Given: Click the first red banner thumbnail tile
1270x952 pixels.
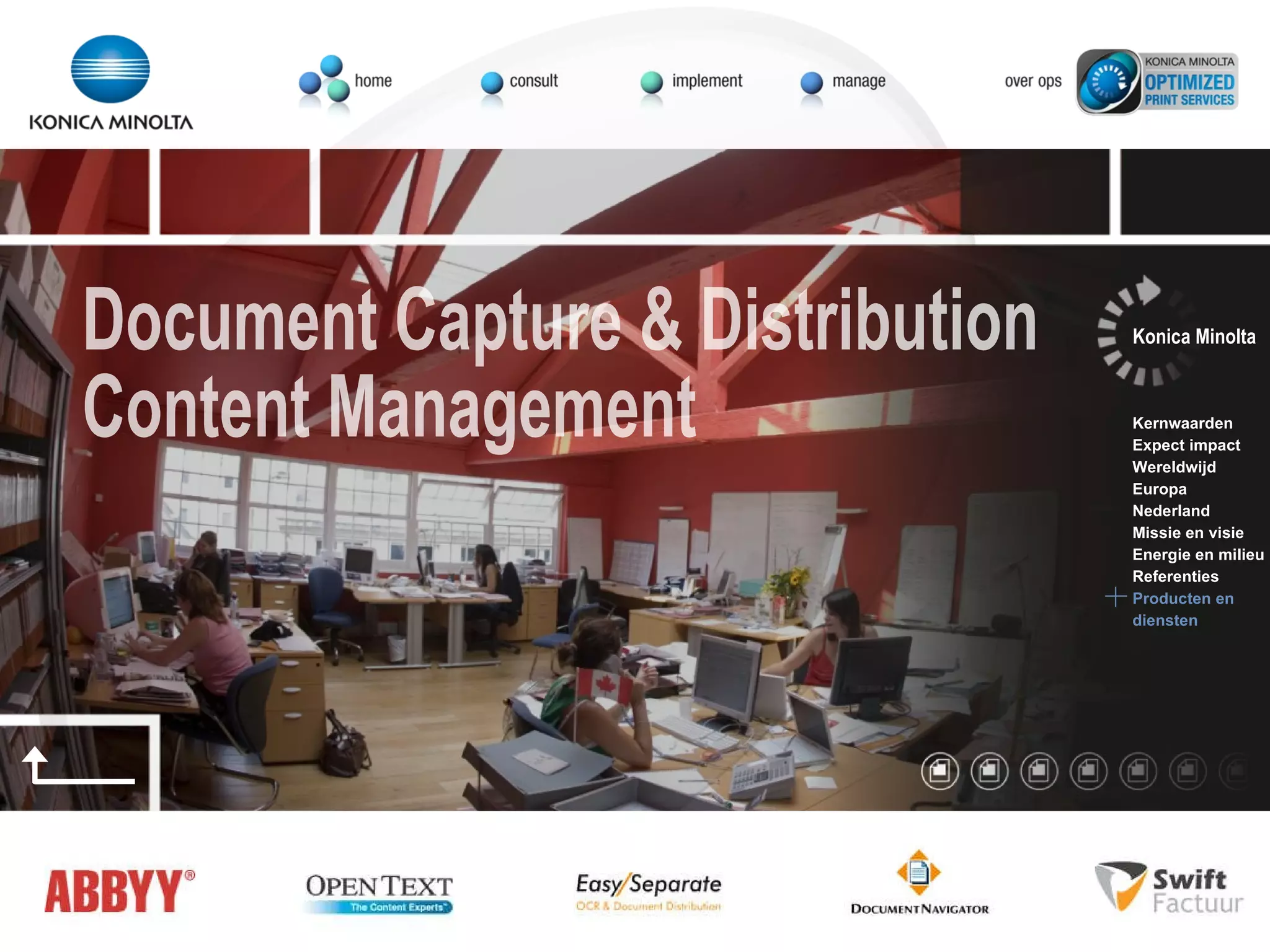Looking at the screenshot, I should tap(74, 192).
